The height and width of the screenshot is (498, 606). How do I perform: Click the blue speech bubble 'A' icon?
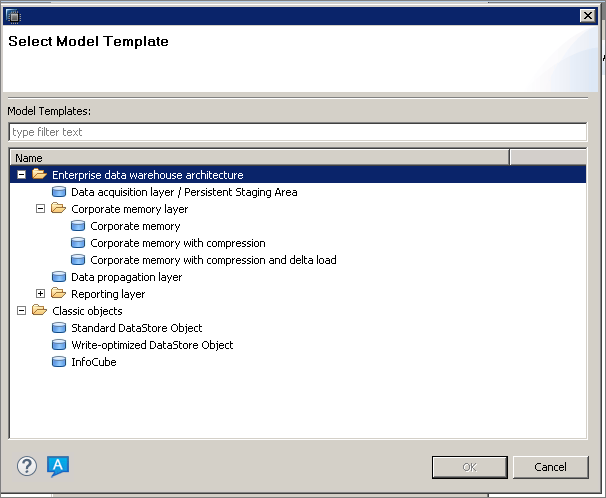(x=58, y=465)
